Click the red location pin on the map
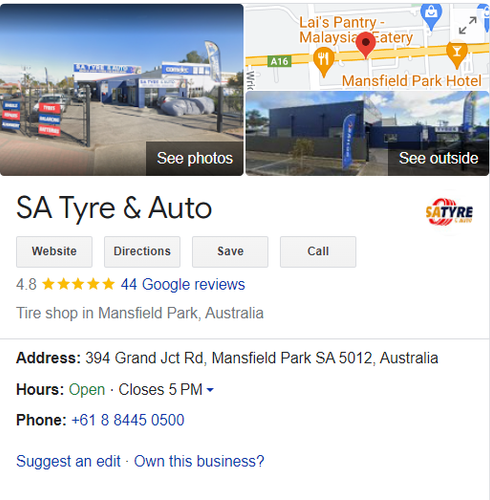The height and width of the screenshot is (500, 490). (x=366, y=46)
